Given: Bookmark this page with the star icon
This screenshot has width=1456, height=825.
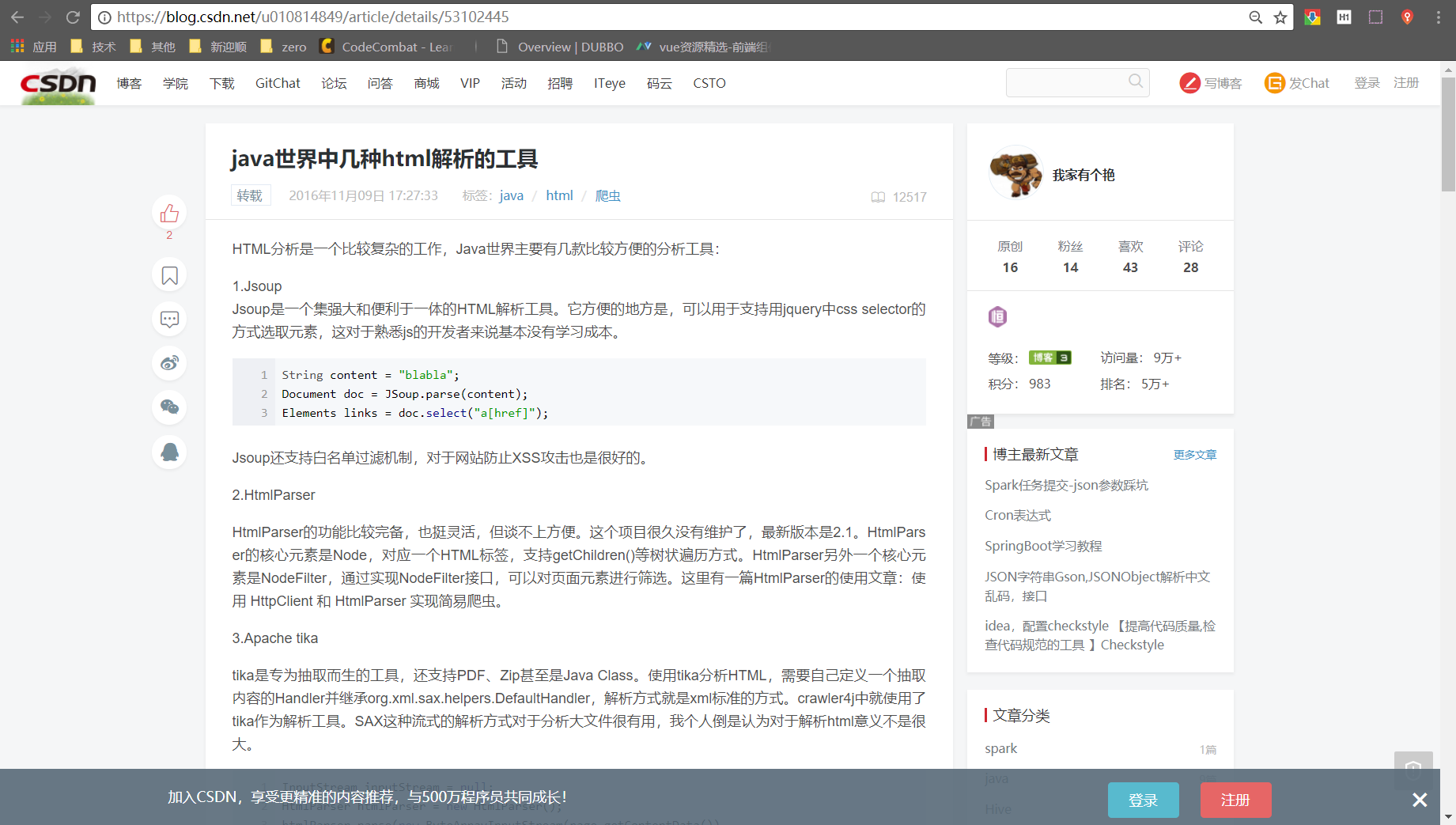Looking at the screenshot, I should pyautogui.click(x=1280, y=17).
